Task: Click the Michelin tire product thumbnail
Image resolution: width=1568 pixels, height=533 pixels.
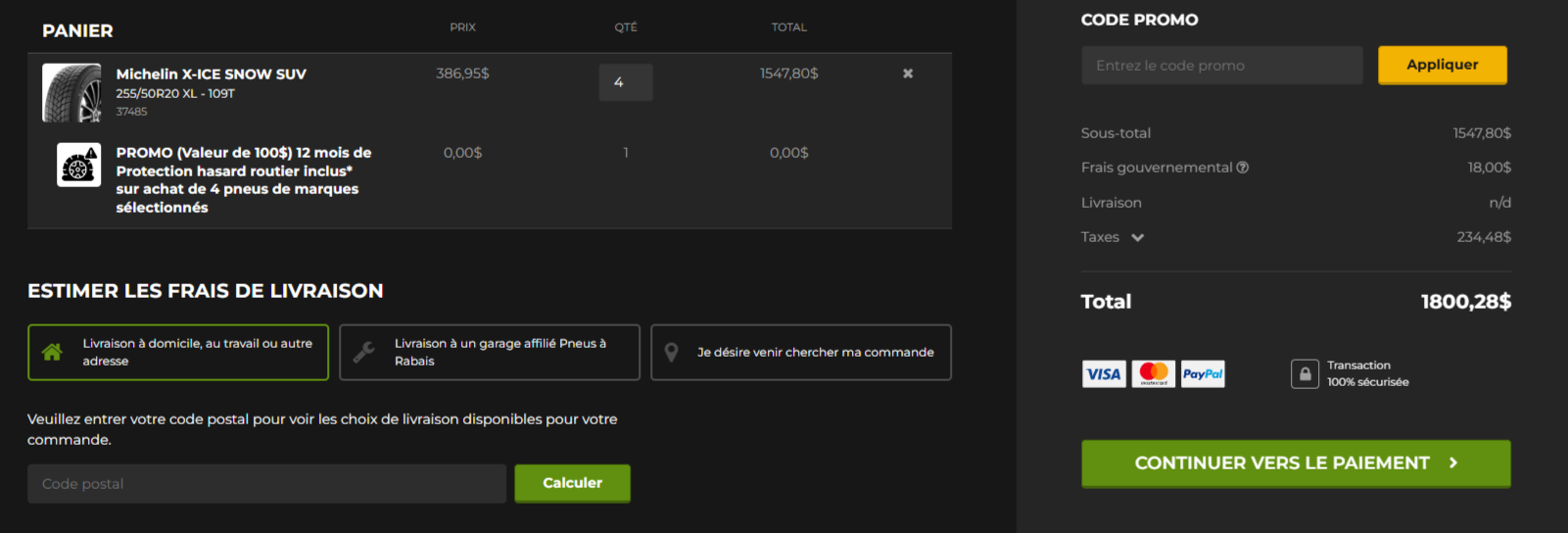Action: click(71, 93)
